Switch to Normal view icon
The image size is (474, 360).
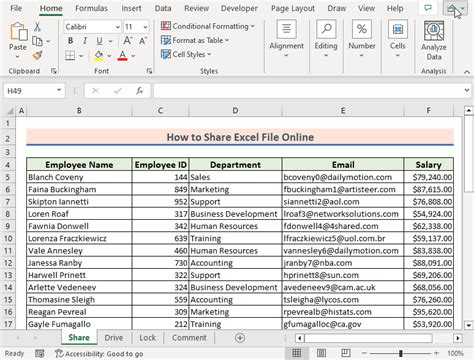(x=296, y=353)
